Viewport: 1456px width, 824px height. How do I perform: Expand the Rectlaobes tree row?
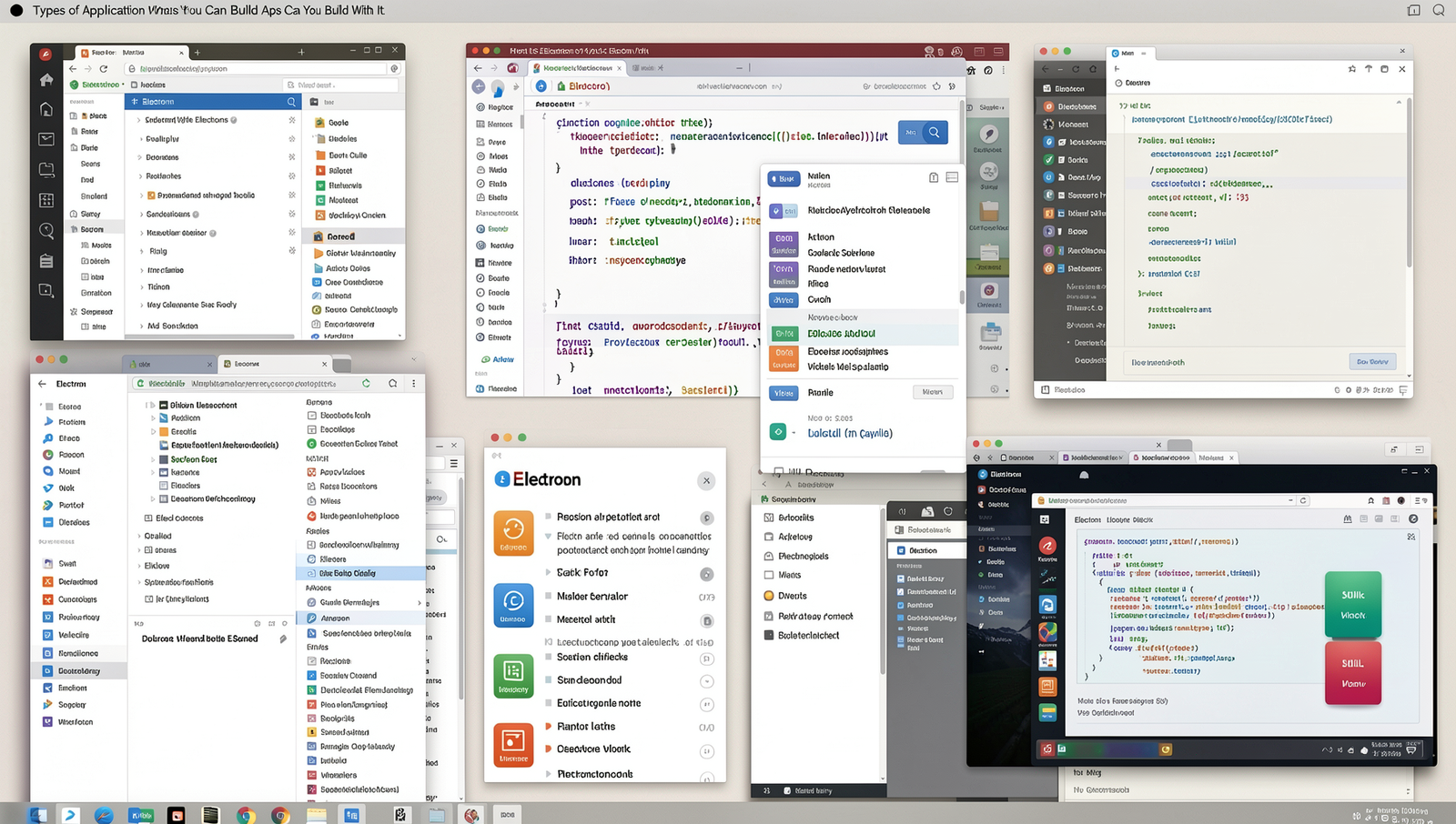141,176
